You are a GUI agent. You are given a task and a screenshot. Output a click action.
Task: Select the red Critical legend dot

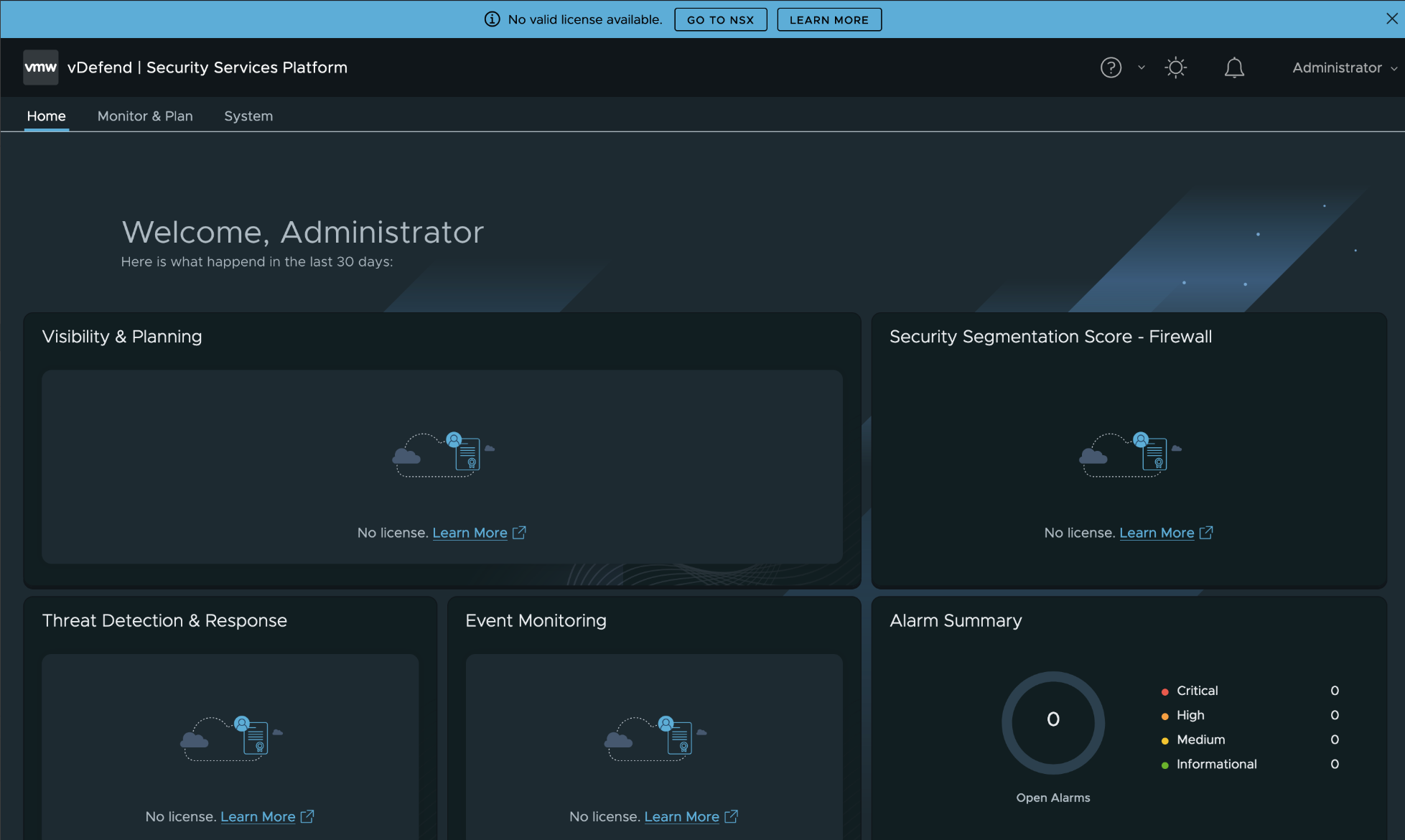point(1164,692)
